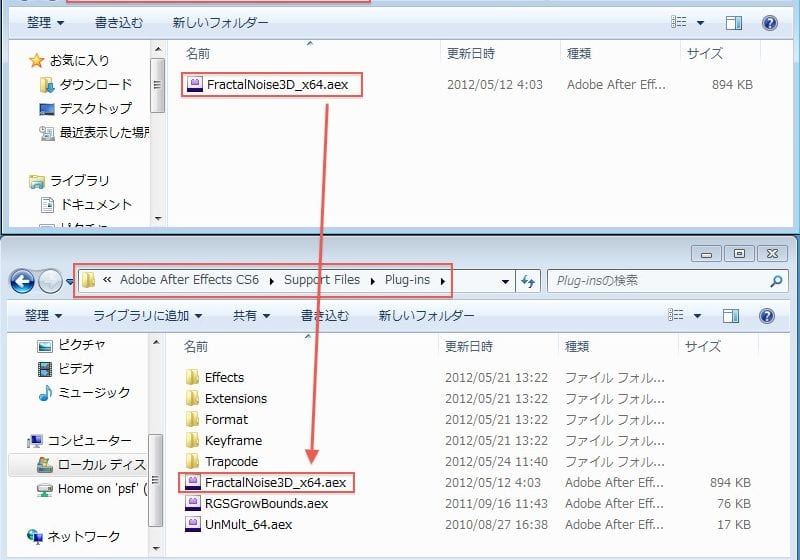Image resolution: width=800 pixels, height=560 pixels.
Task: Open the Effects folder icon
Action: (x=192, y=377)
